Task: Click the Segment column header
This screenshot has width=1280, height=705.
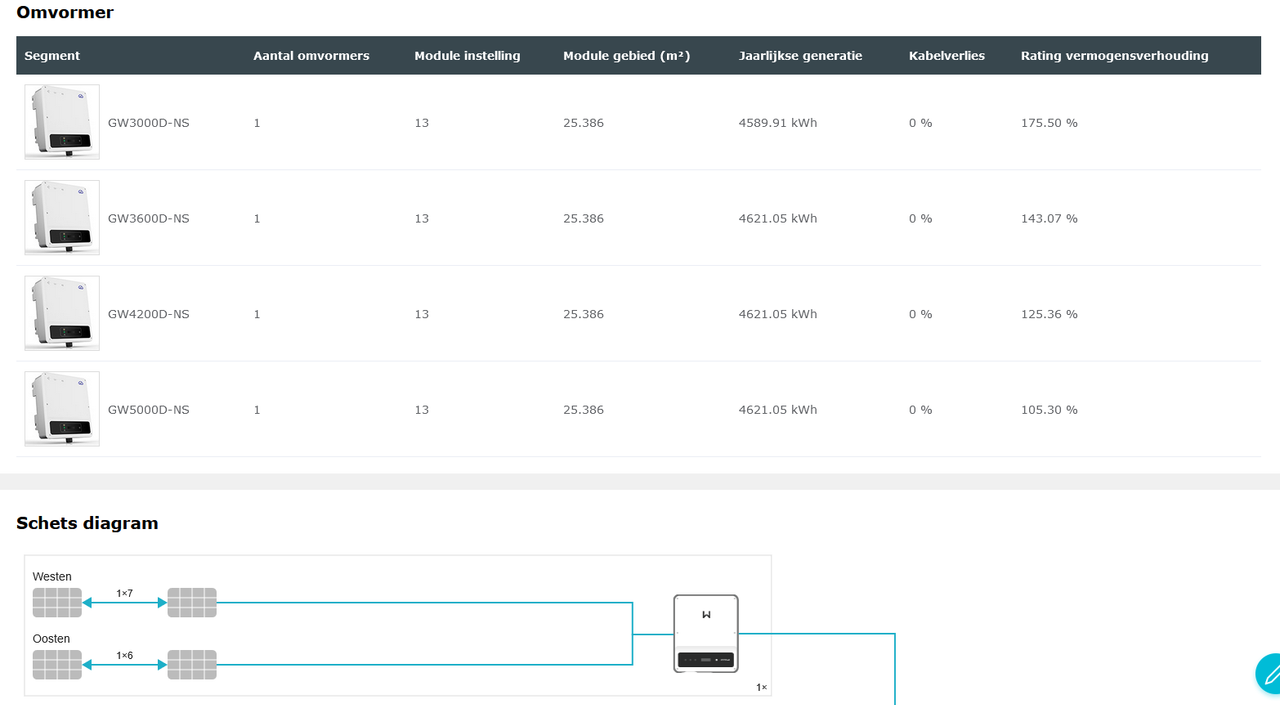Action: 52,56
